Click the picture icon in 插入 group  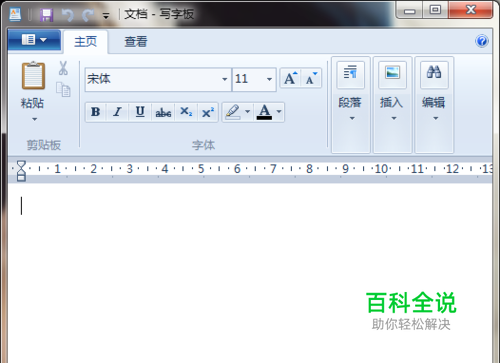392,74
